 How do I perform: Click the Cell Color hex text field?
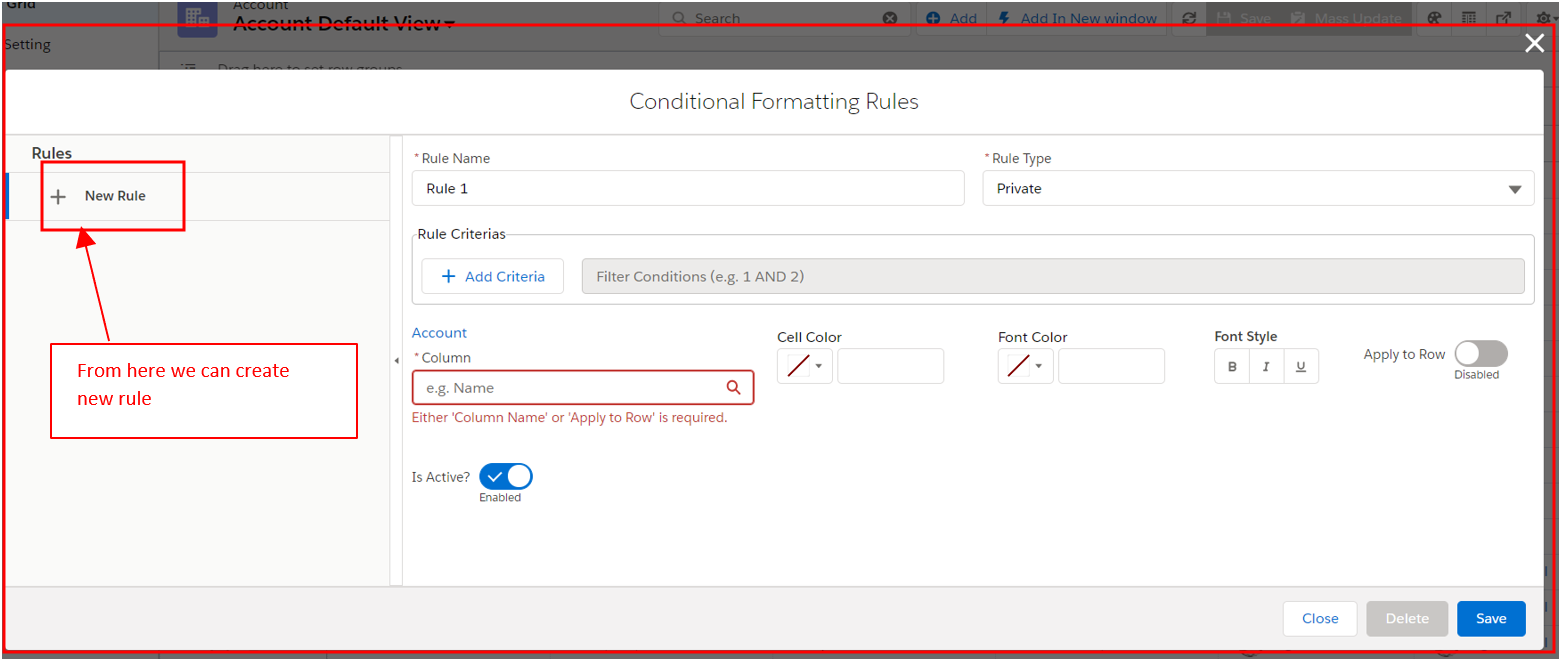coord(890,367)
